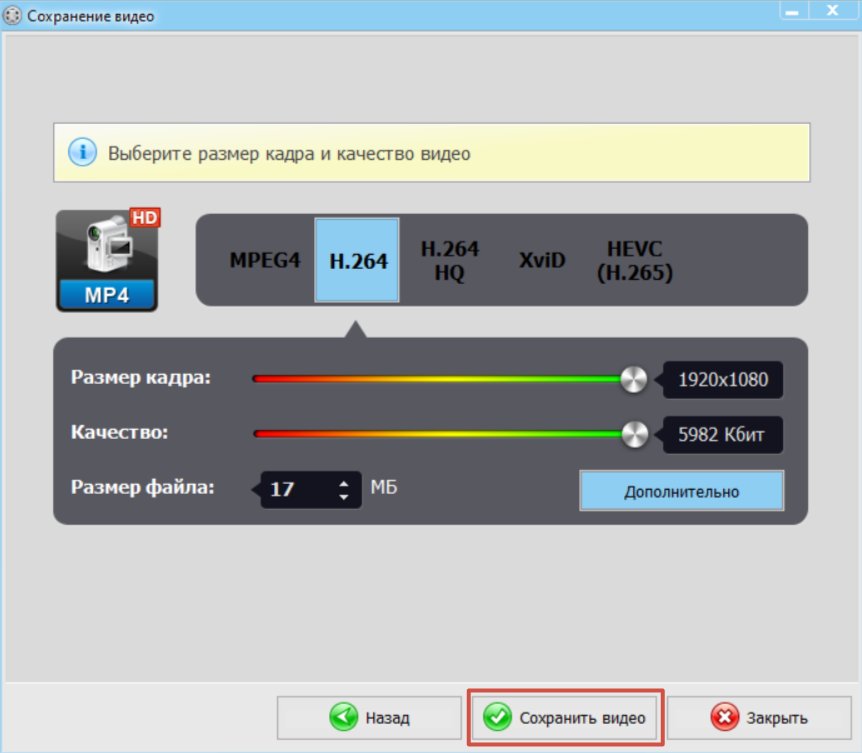Screen dimensions: 862x753
Task: Switch to the H.264 HQ codec
Action: pyautogui.click(x=449, y=261)
